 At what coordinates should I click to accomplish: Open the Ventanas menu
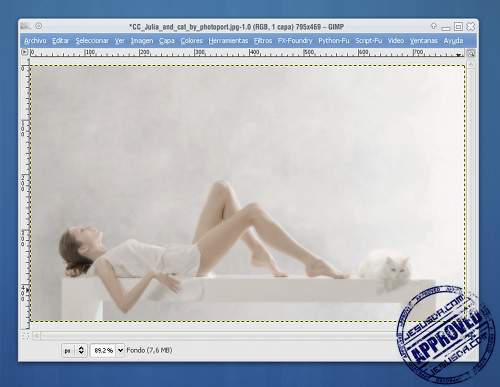click(424, 41)
